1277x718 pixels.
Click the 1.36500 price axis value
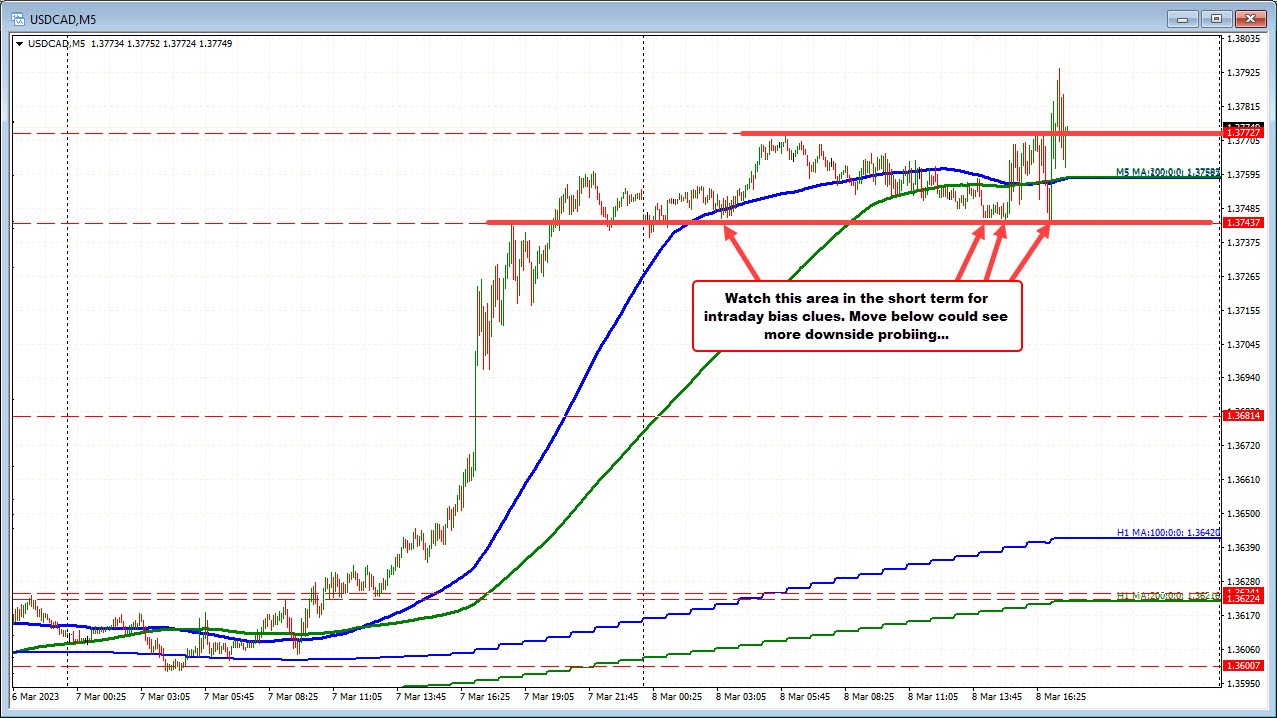point(1243,514)
